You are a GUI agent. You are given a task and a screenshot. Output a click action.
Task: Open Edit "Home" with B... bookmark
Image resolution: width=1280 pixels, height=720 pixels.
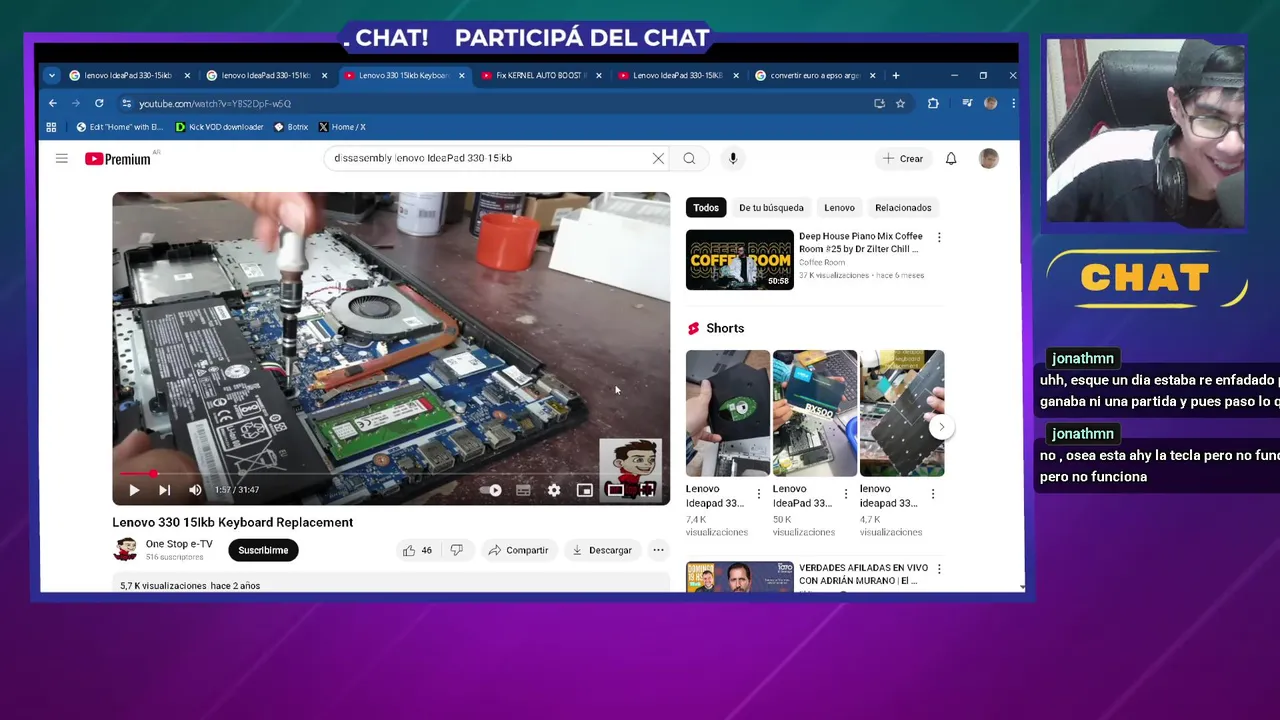120,127
